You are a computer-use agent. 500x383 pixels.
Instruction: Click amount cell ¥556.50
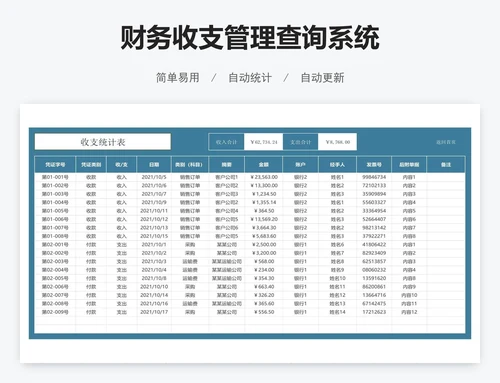click(264, 312)
